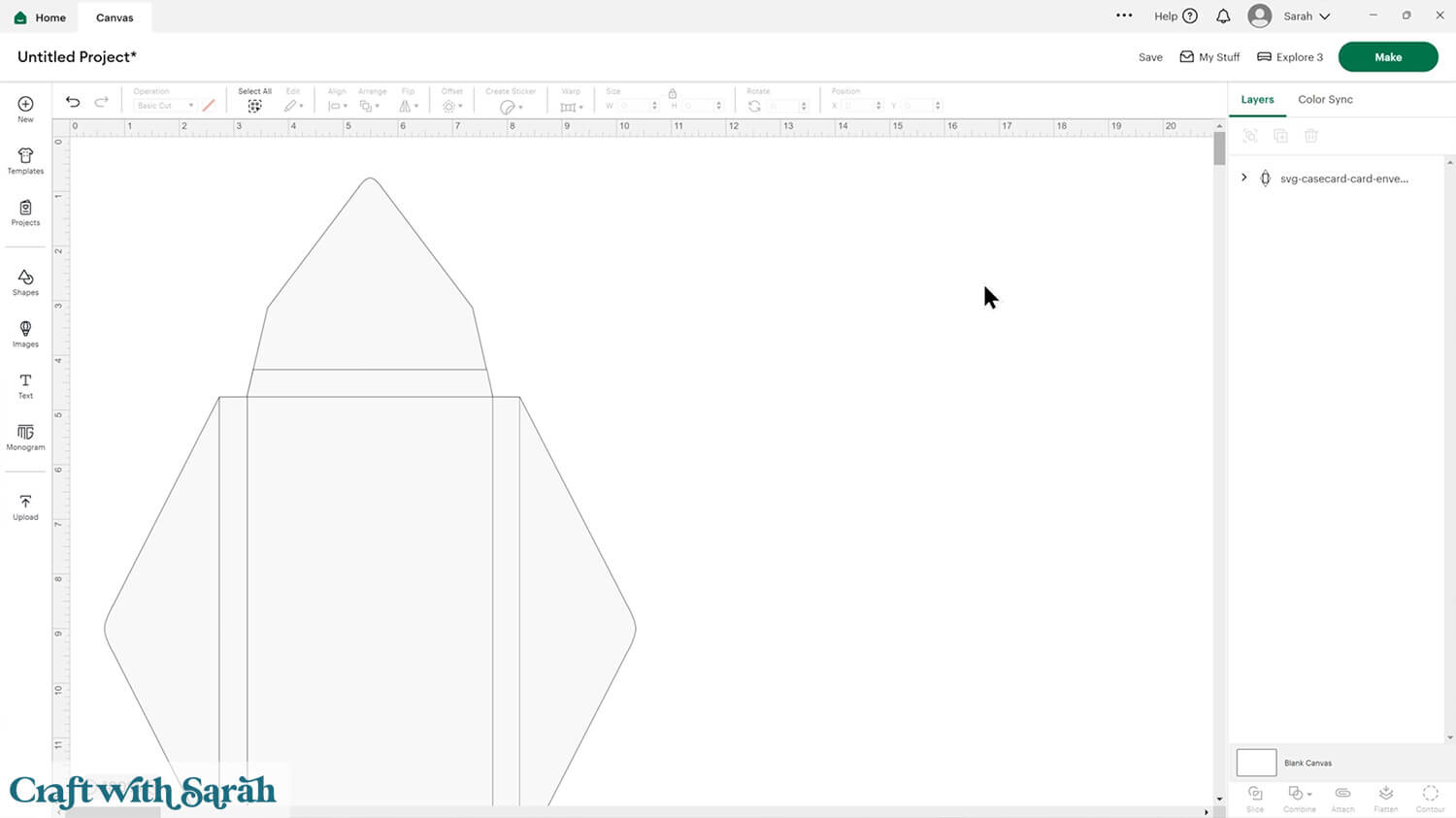Open the Images library
Screen dimensions: 1456x818
25,334
